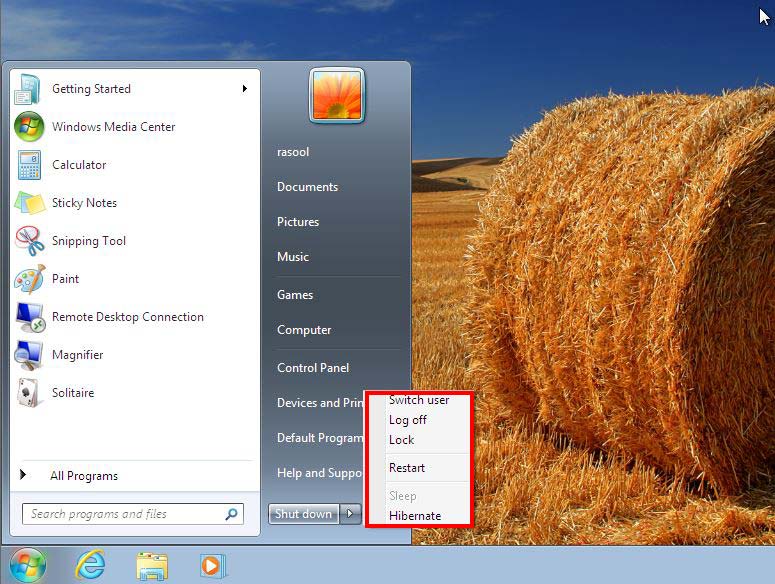This screenshot has width=775, height=584.
Task: Open the Calculator icon in Start menu
Action: pos(28,165)
